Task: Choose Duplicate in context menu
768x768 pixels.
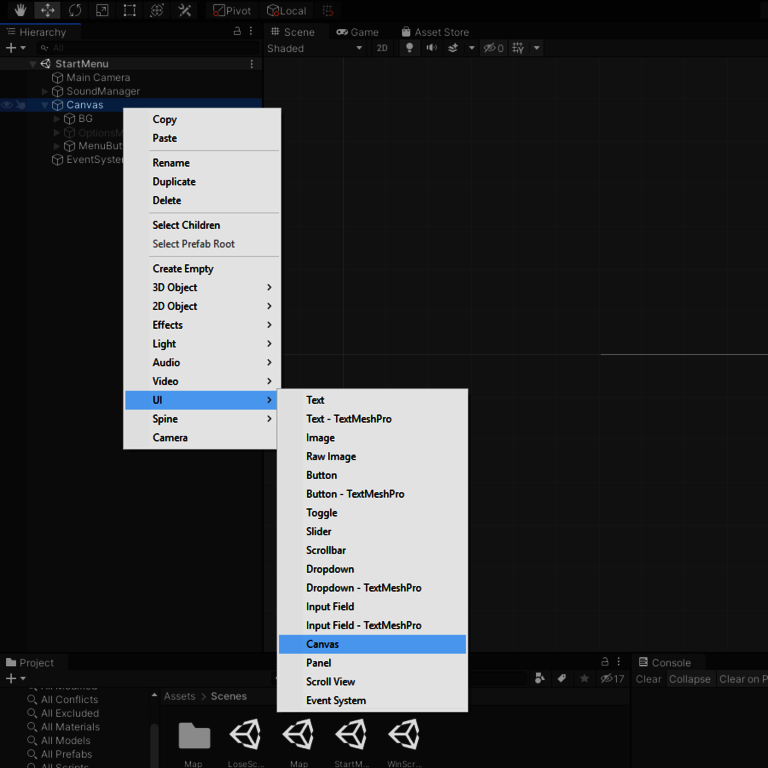Action: click(x=202, y=182)
